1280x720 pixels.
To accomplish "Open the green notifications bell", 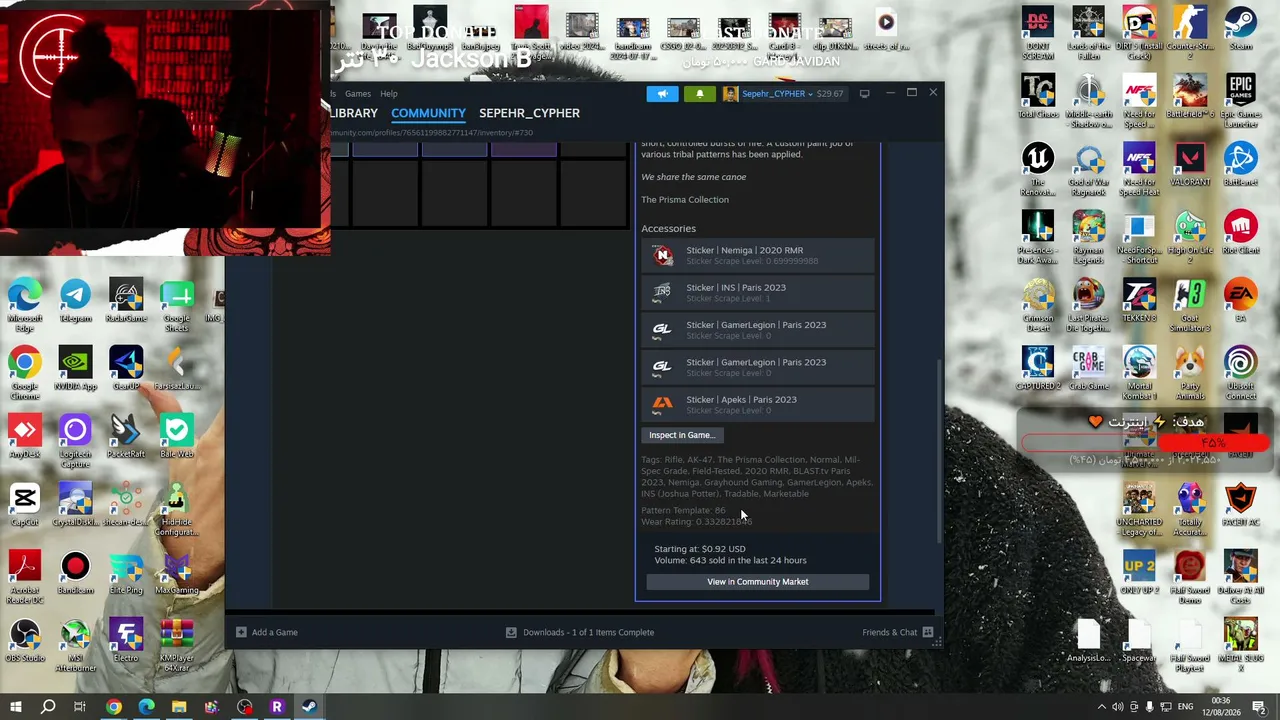I will 700,94.
